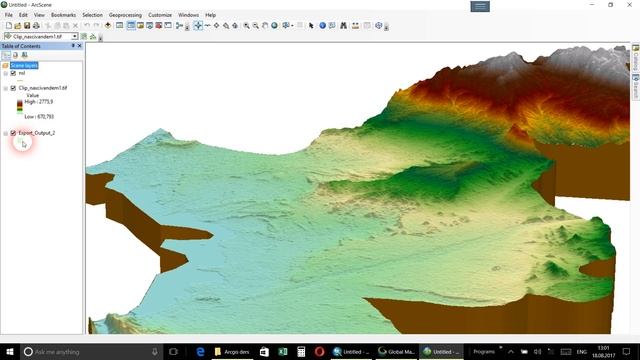Click the Low : 670,793 legend label
Screen dimensions: 640x360
coord(39,117)
